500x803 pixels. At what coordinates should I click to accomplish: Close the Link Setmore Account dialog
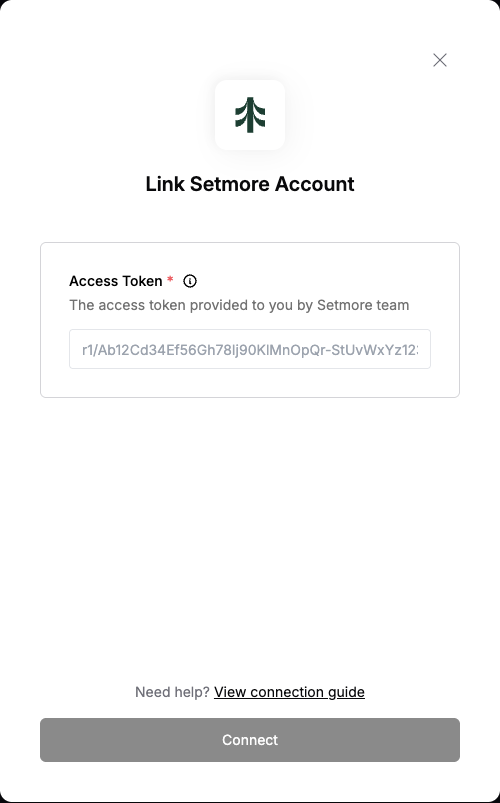[440, 60]
